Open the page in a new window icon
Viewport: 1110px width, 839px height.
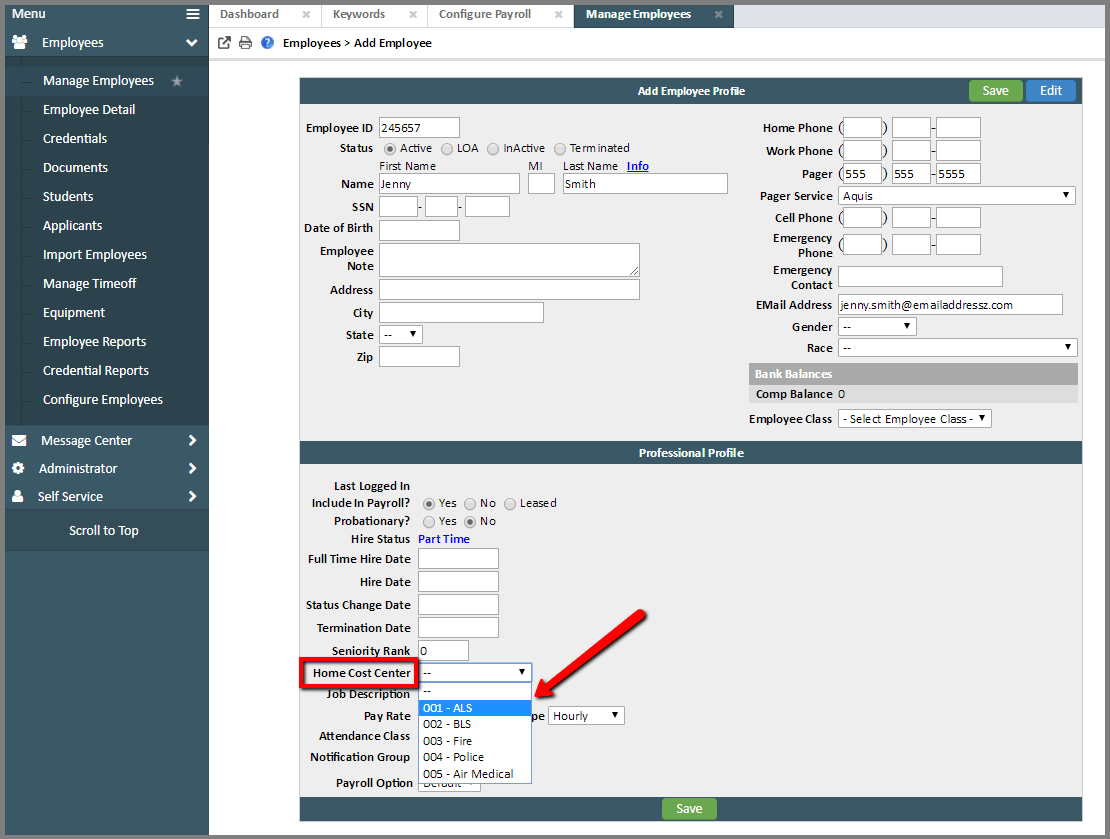click(x=224, y=43)
